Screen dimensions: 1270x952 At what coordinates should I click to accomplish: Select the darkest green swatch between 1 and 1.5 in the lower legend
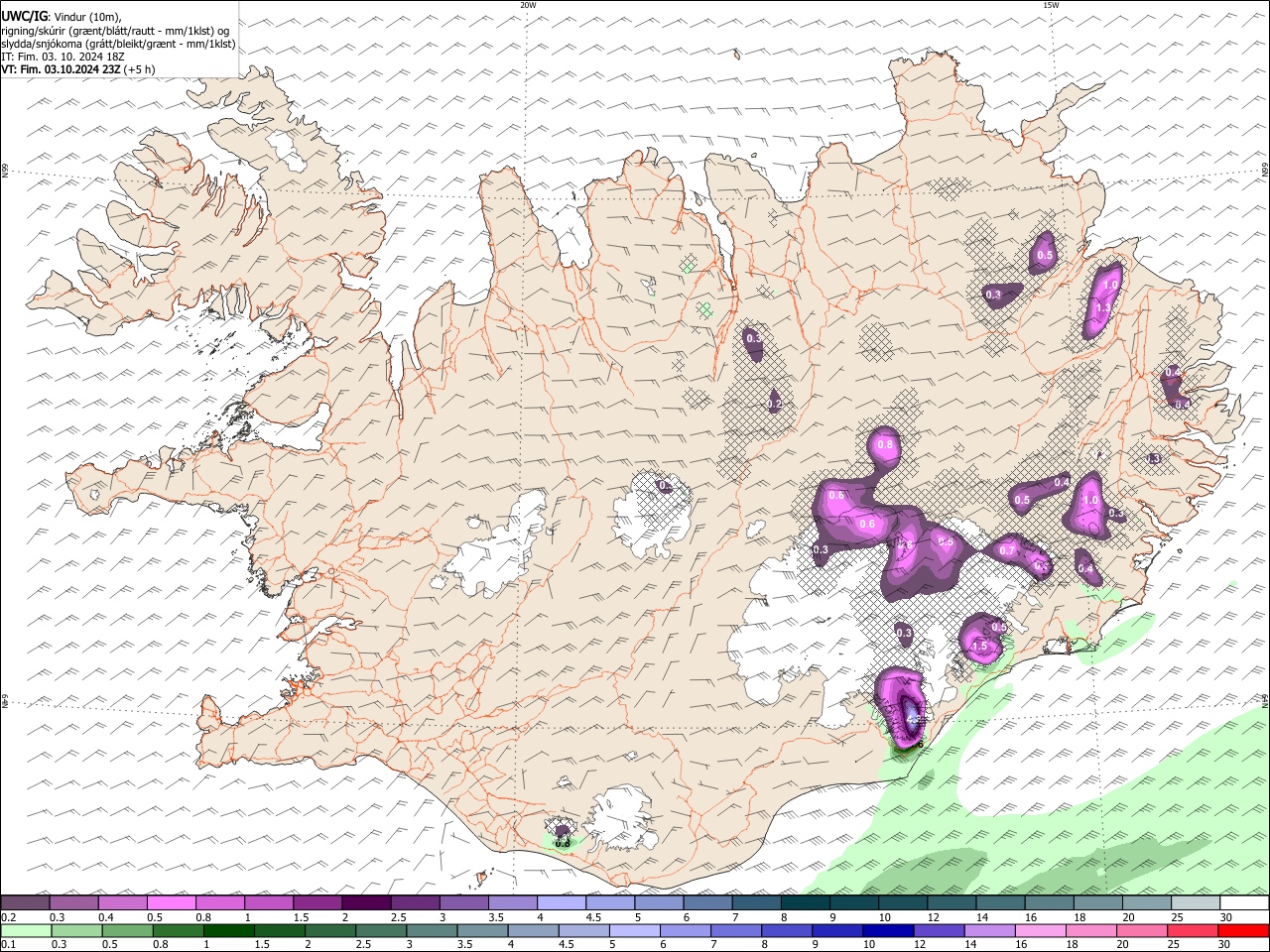coord(229,931)
